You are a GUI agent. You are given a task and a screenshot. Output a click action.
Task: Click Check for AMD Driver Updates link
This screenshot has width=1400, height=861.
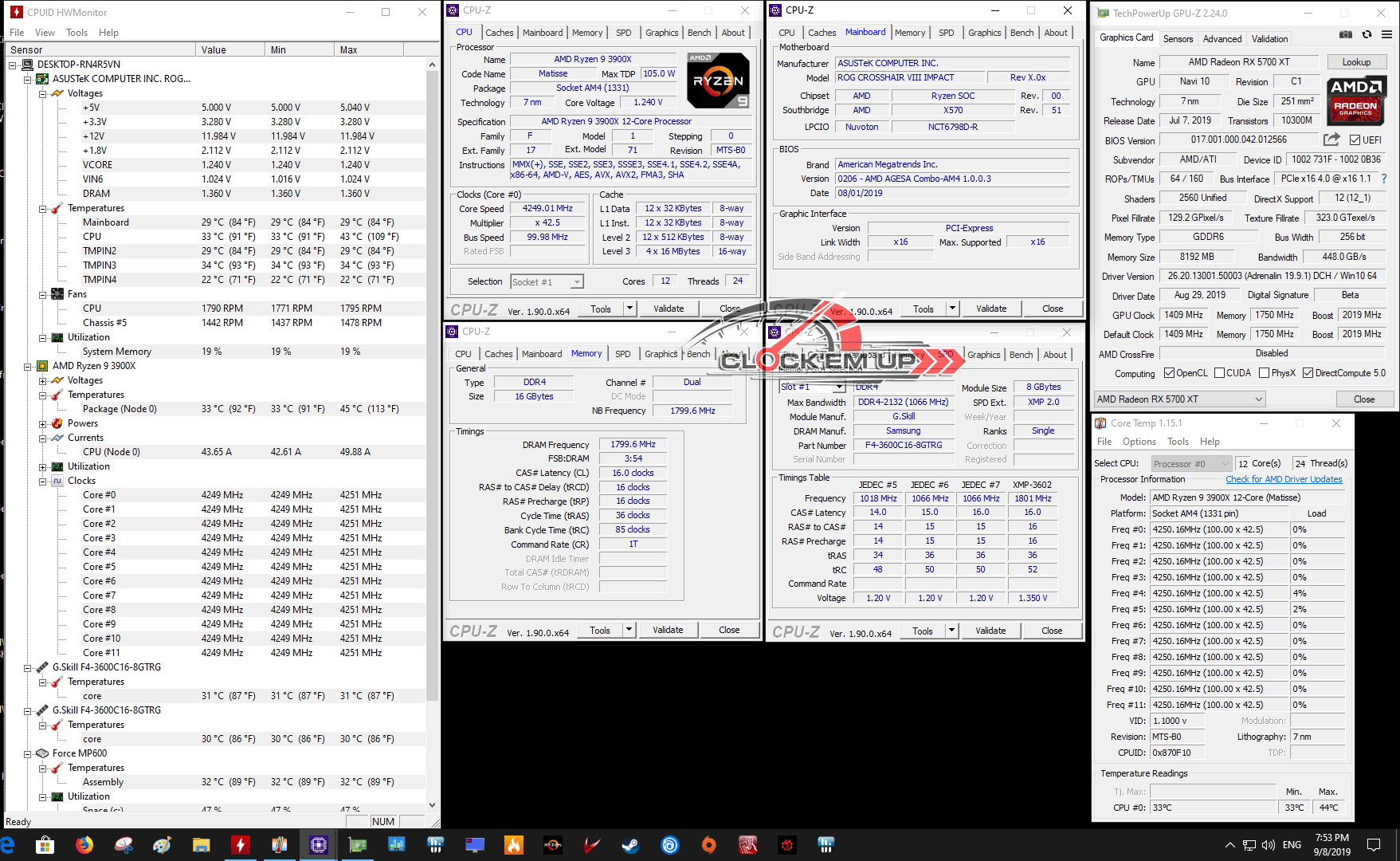(x=1284, y=479)
